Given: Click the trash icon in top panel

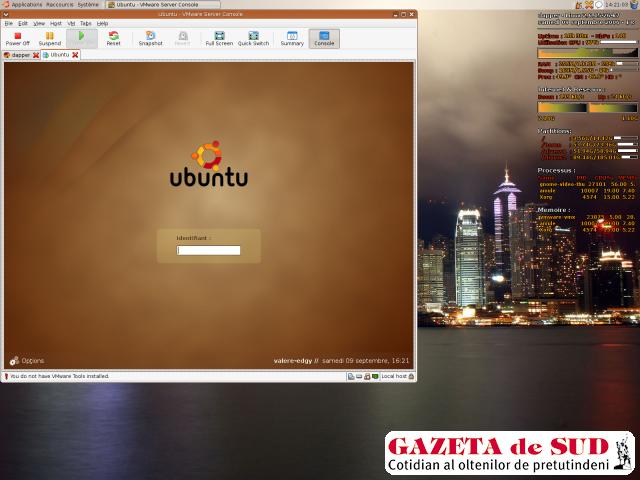Looking at the screenshot, I should 634,4.
